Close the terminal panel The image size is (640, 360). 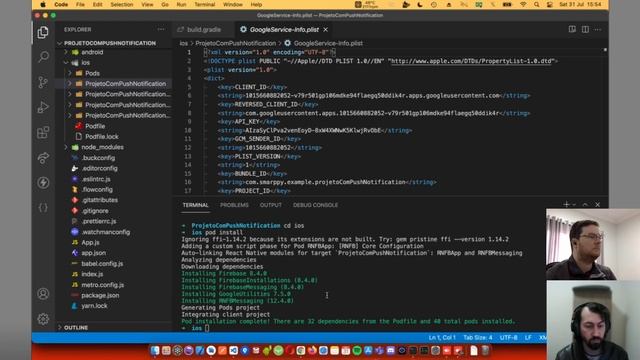tap(598, 204)
